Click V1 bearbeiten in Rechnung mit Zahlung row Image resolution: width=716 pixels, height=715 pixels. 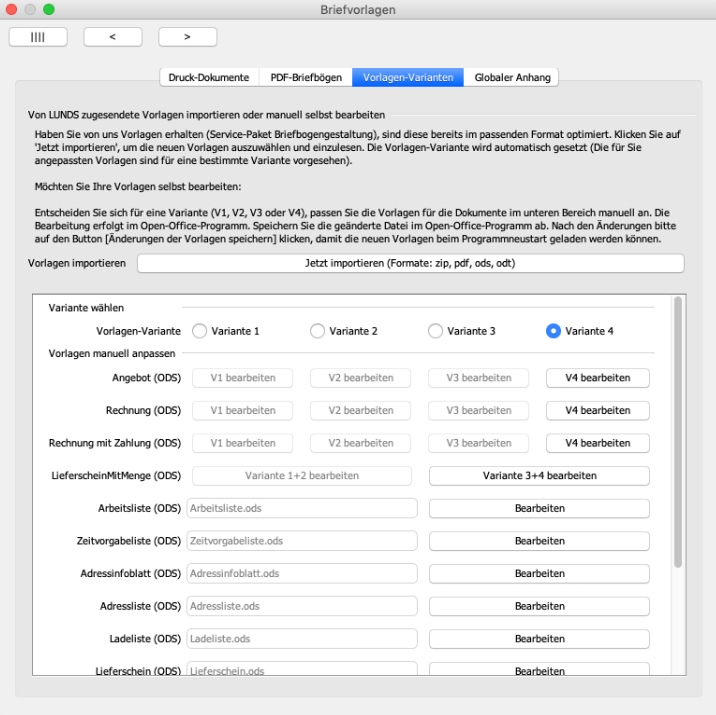(x=242, y=443)
